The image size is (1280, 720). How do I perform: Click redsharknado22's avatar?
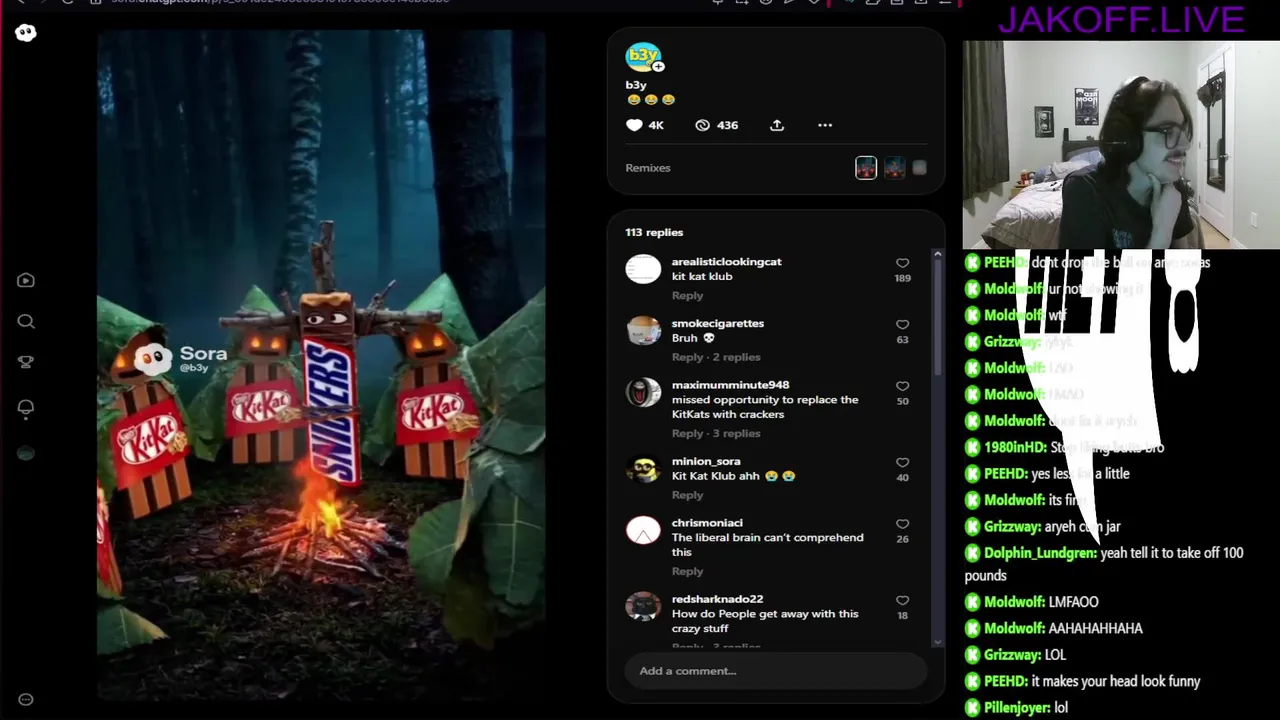(643, 607)
